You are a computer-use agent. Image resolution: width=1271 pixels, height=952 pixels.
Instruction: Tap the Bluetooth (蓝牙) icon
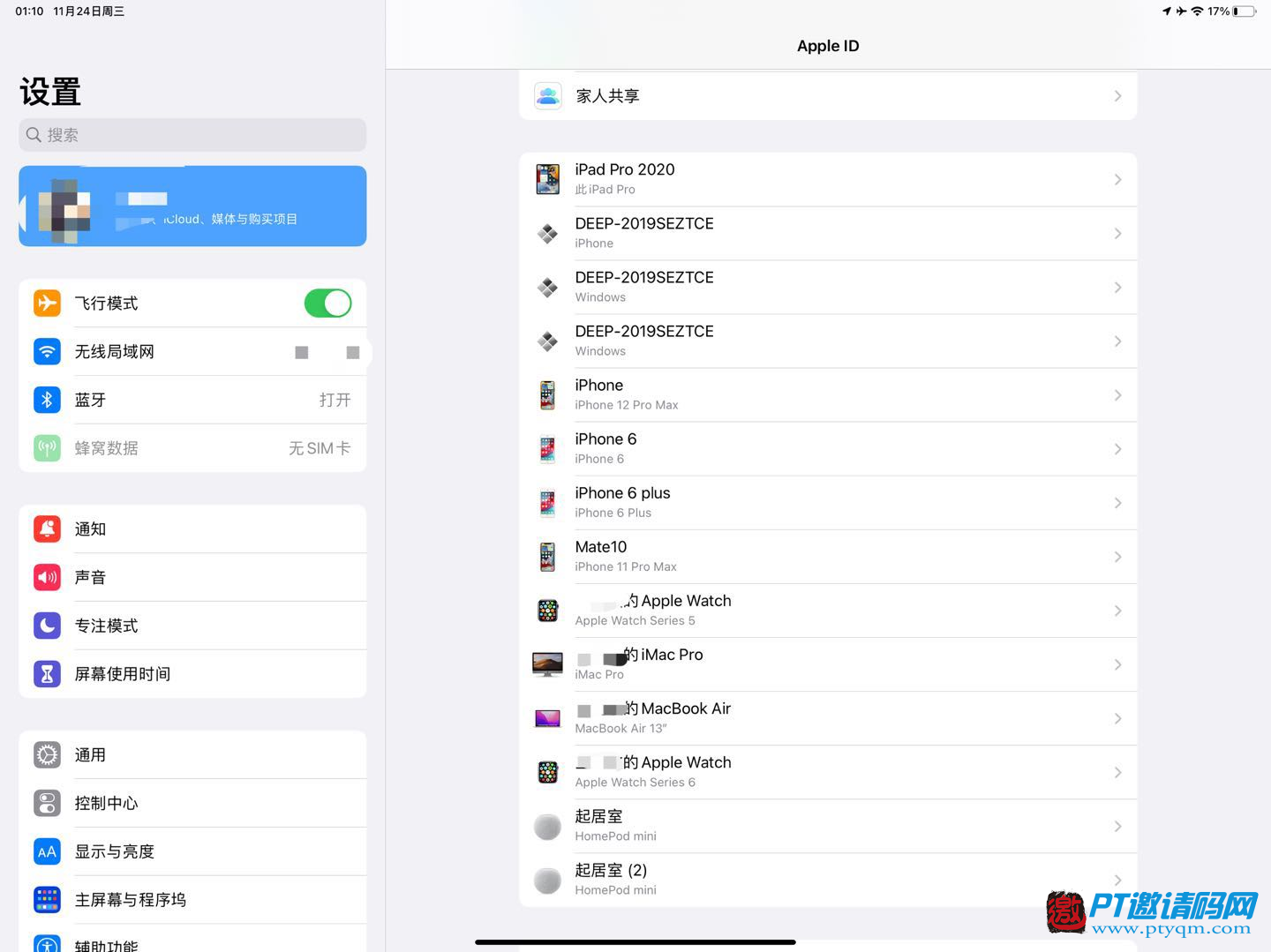[x=47, y=400]
